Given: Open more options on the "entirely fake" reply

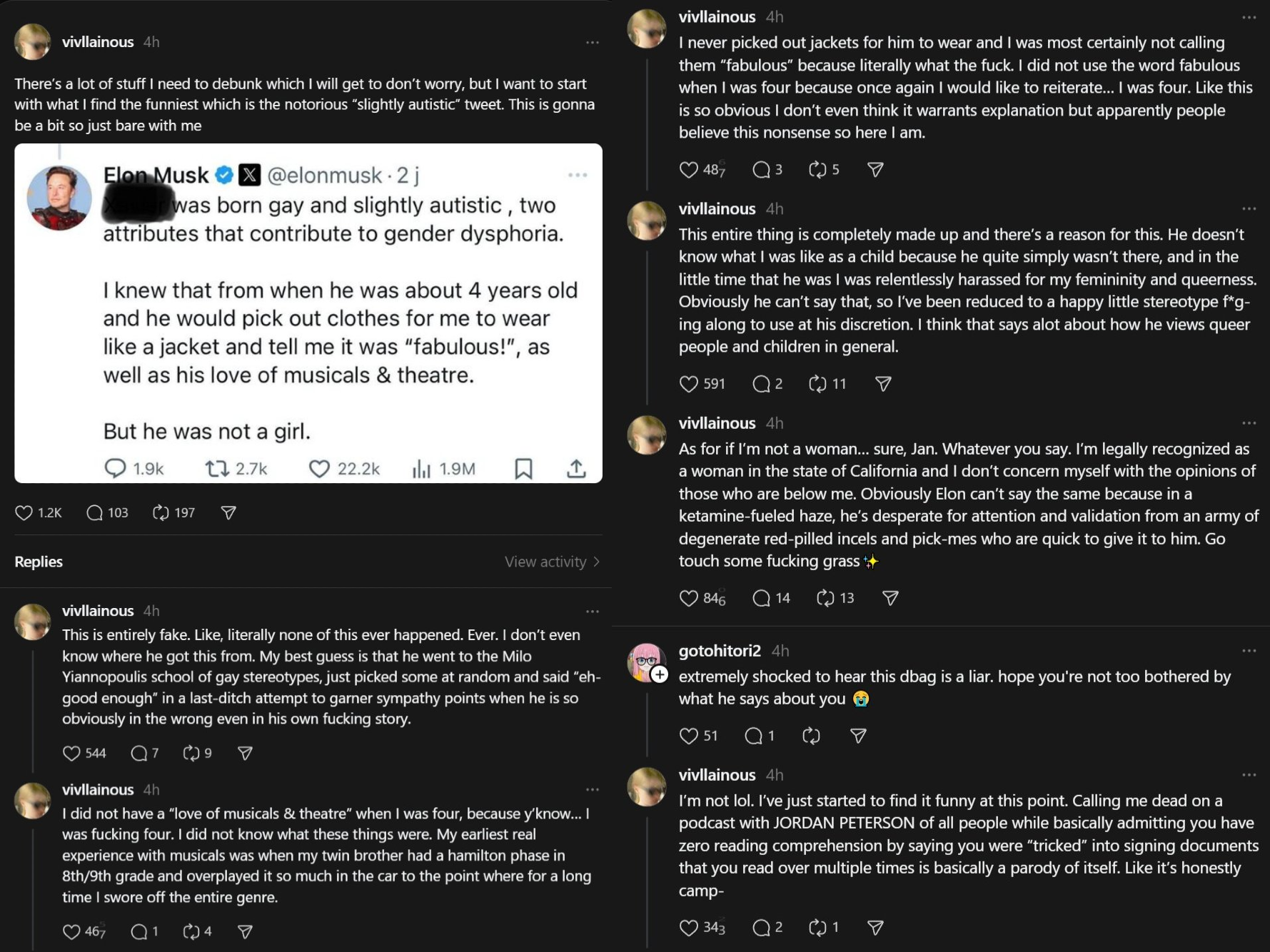Looking at the screenshot, I should coord(593,612).
